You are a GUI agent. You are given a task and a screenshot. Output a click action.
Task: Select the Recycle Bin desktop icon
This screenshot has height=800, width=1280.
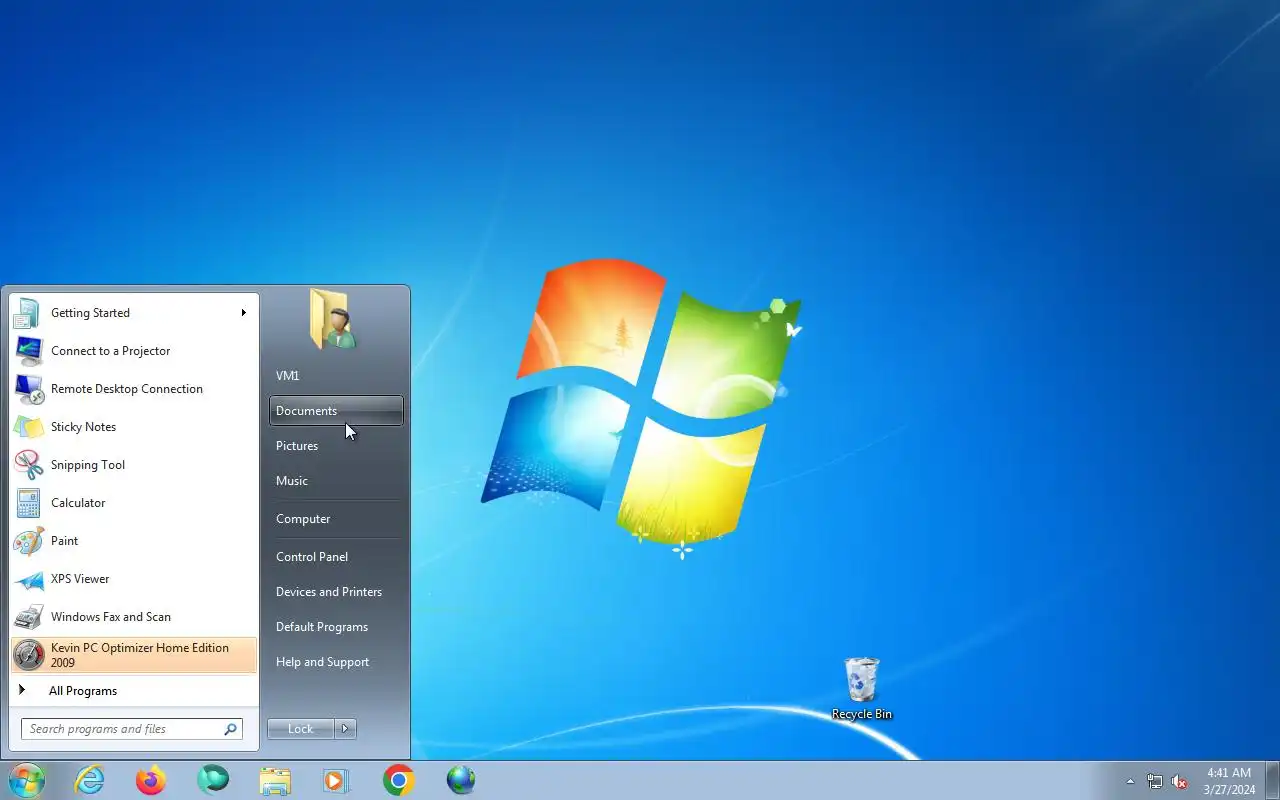[862, 688]
